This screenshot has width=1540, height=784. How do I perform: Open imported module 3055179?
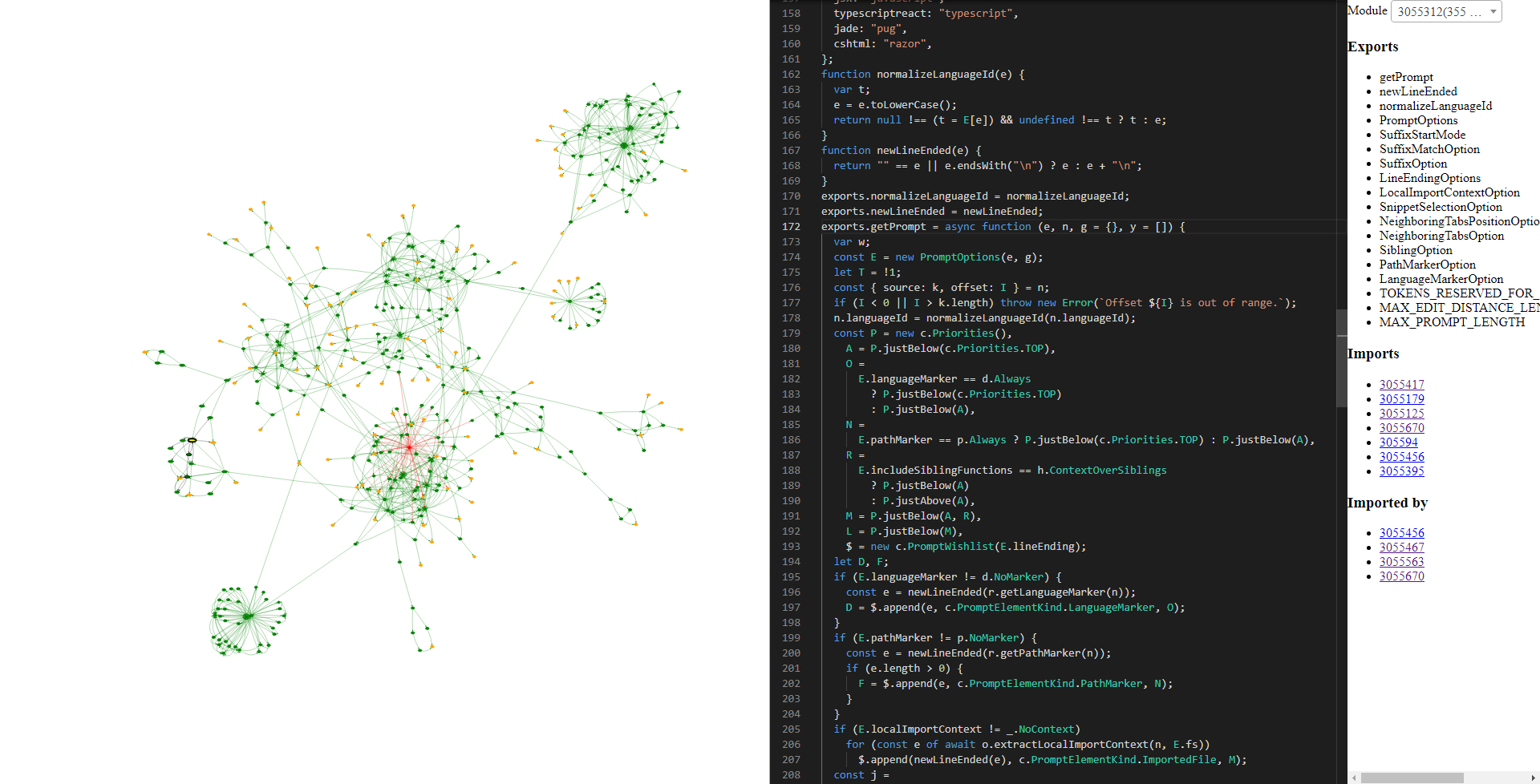pos(1401,399)
